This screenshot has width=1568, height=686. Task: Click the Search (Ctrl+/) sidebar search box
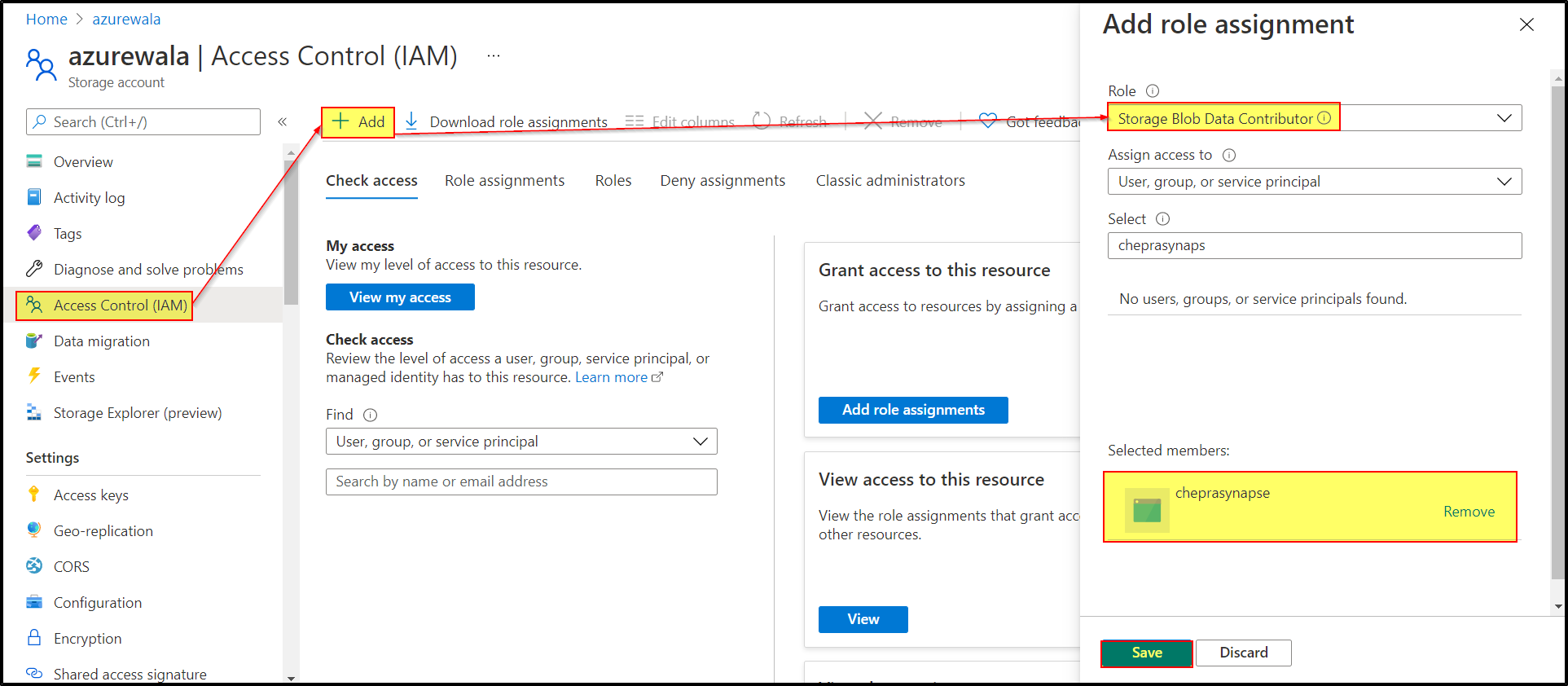[143, 122]
